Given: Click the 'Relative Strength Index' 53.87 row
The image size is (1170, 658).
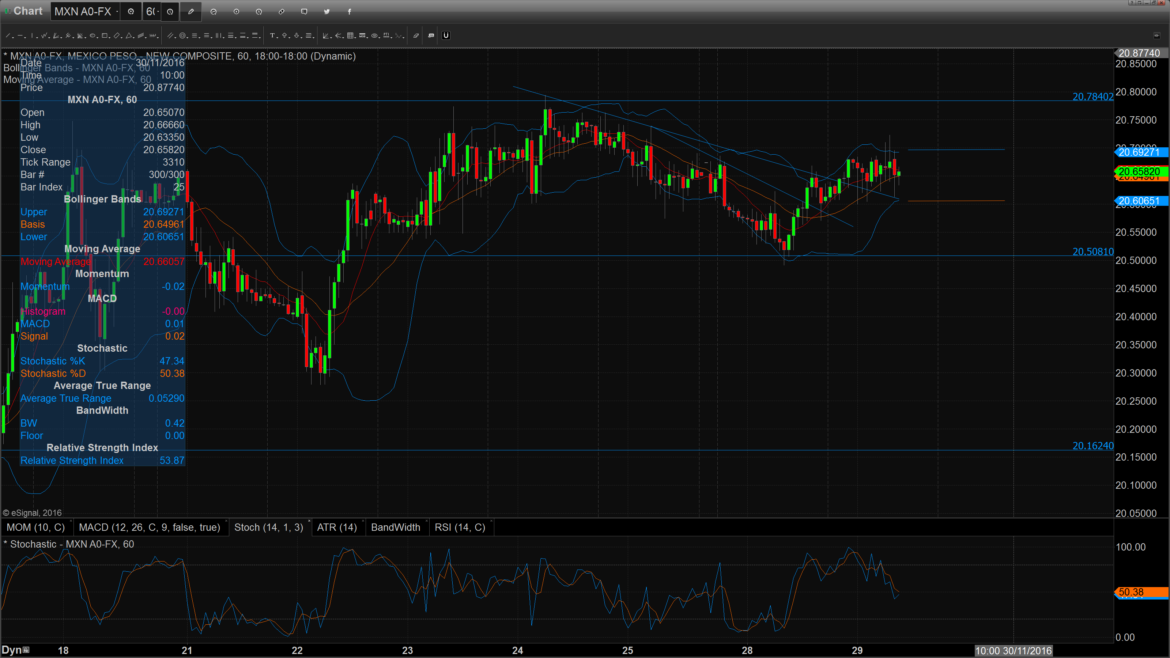Looking at the screenshot, I should [102, 461].
